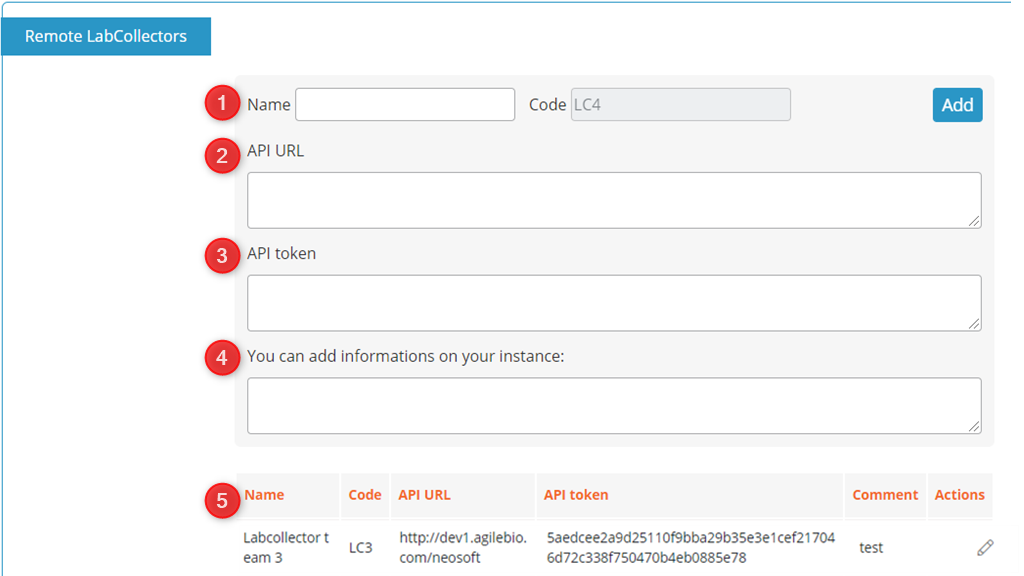The width and height of the screenshot is (1024, 576).
Task: Click the Actions column header
Action: tap(959, 495)
